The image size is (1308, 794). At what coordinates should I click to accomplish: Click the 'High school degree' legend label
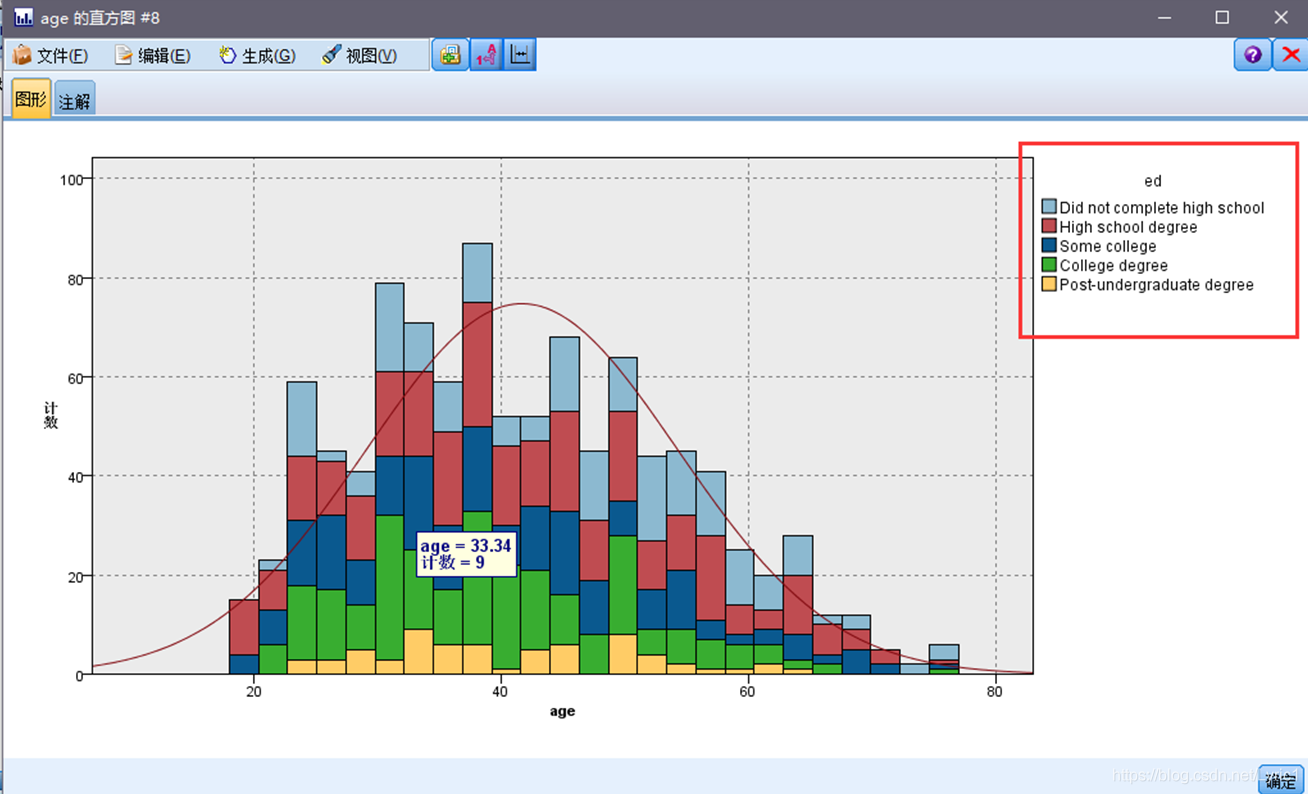click(1128, 227)
